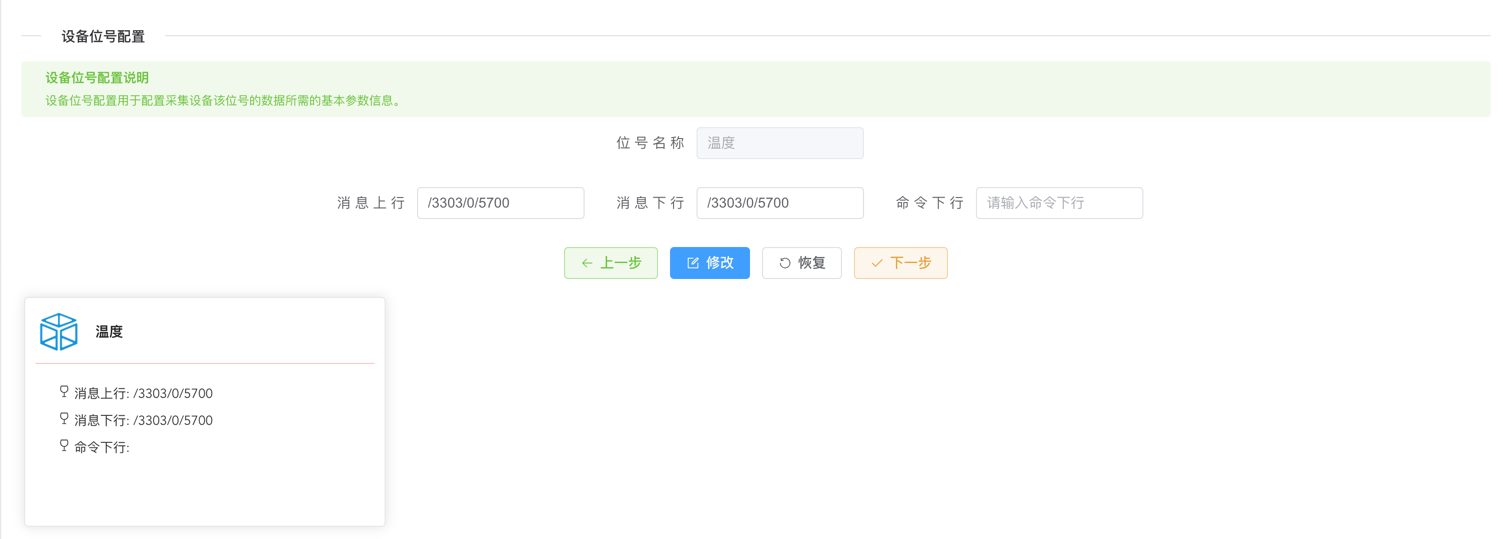
Task: Click the 设备位号配置 section heading
Action: [103, 36]
